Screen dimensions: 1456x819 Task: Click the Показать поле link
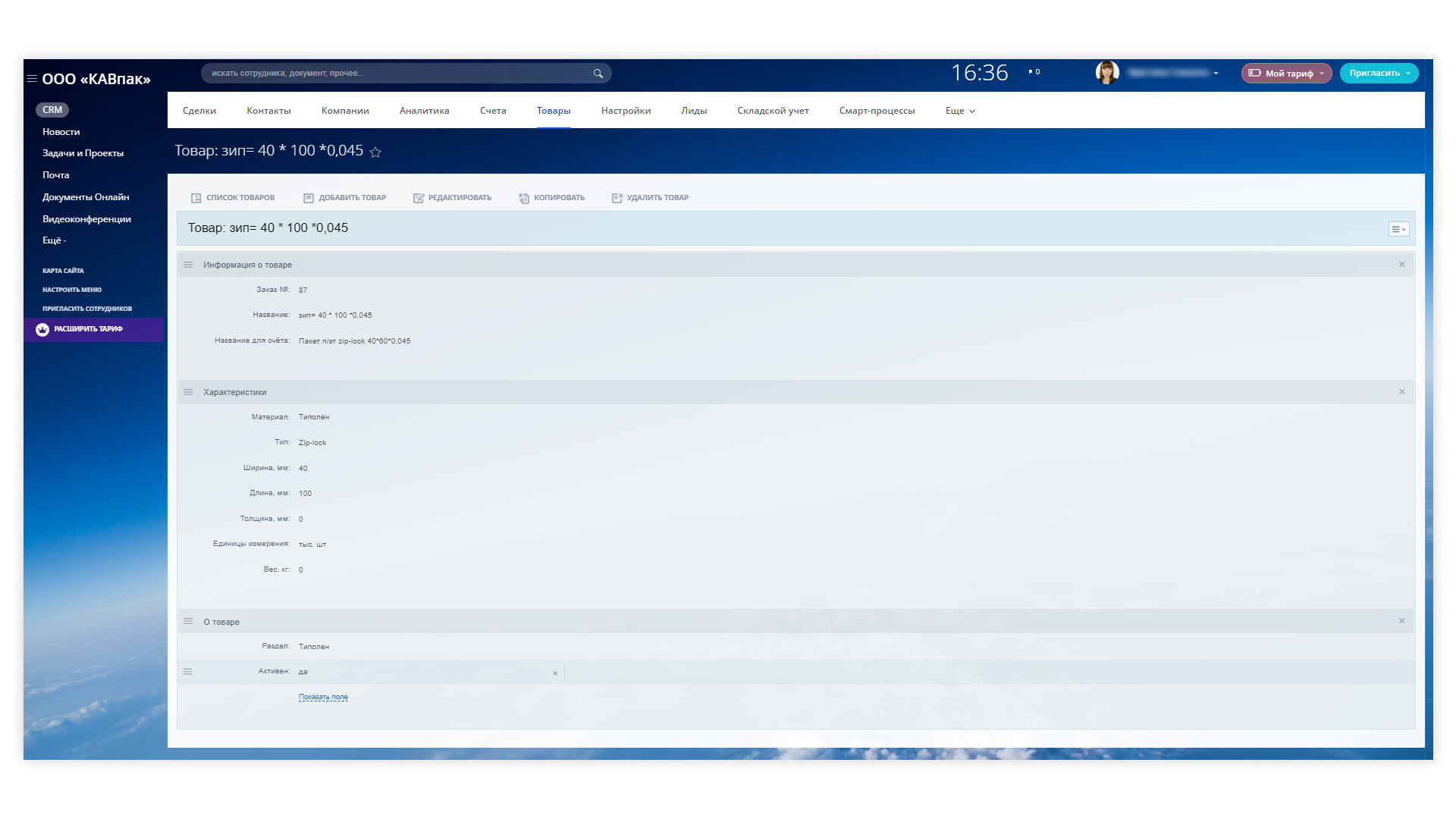pyautogui.click(x=323, y=697)
